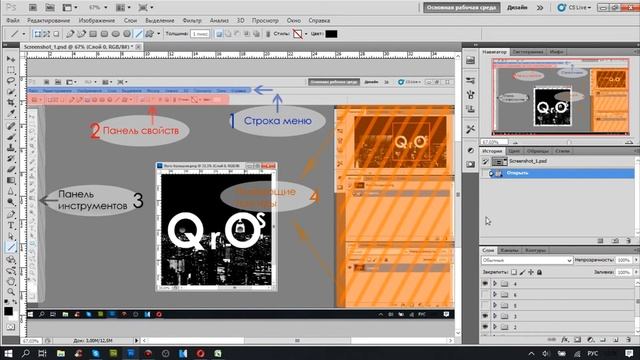Expand layer group 2
This screenshot has width=640, height=360.
495,327
